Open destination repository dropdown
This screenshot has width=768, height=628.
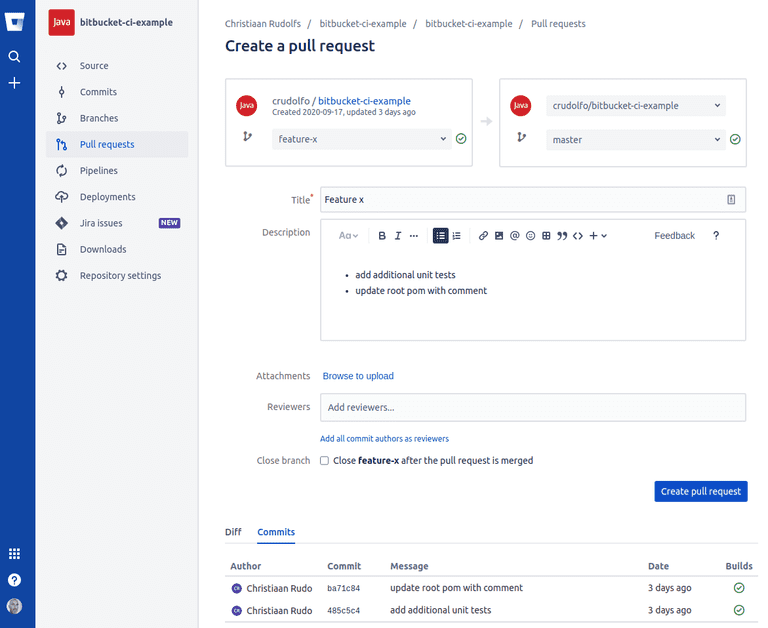click(636, 105)
